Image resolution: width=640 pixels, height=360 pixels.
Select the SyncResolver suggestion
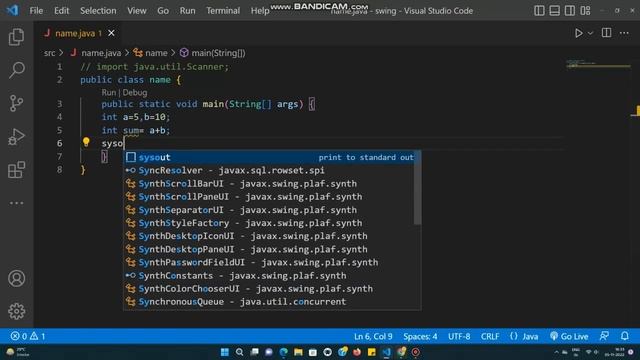[x=269, y=170]
